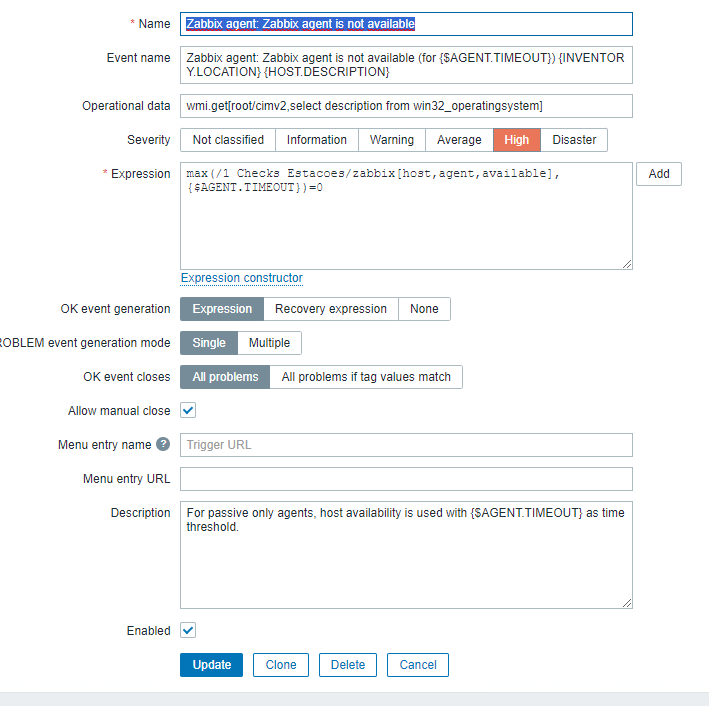Focus the trigger Name input field
Screen dimensions: 709x706
click(406, 24)
